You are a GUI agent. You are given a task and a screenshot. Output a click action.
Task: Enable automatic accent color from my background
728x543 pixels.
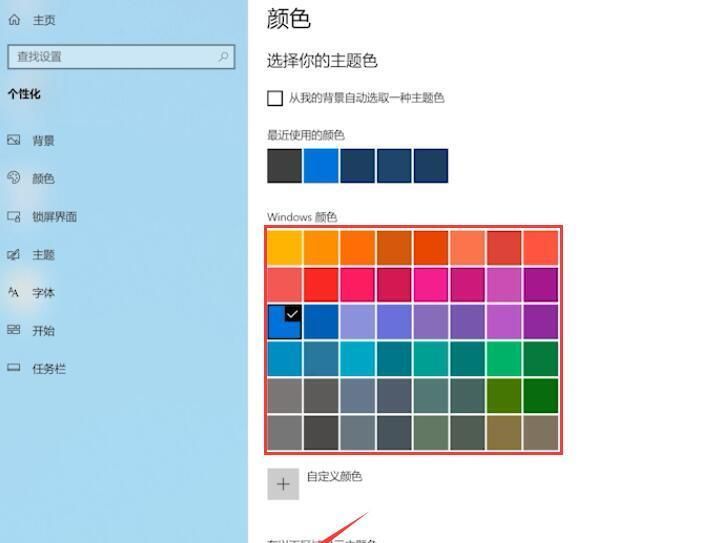click(x=275, y=98)
